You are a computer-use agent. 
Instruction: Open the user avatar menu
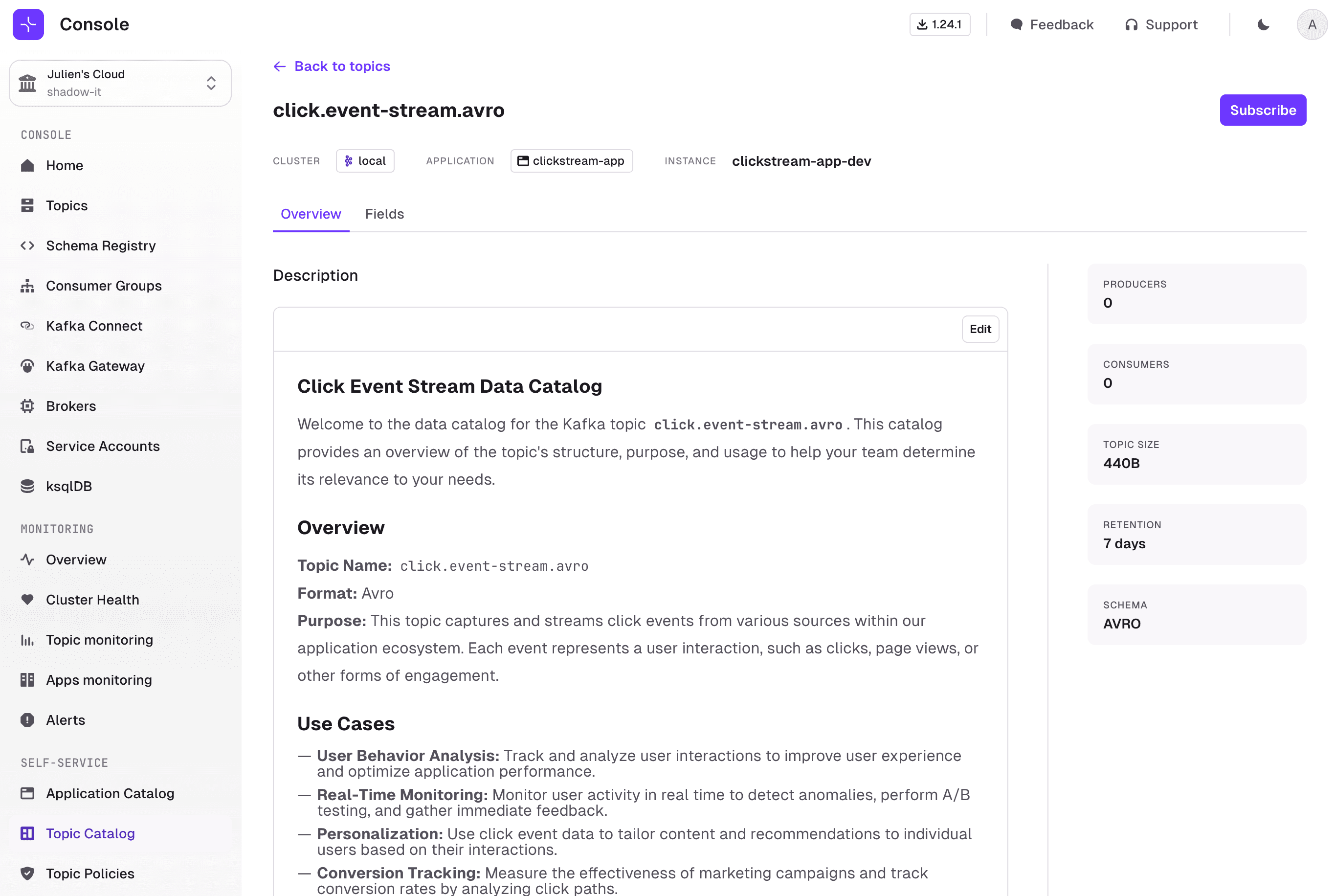click(x=1312, y=24)
